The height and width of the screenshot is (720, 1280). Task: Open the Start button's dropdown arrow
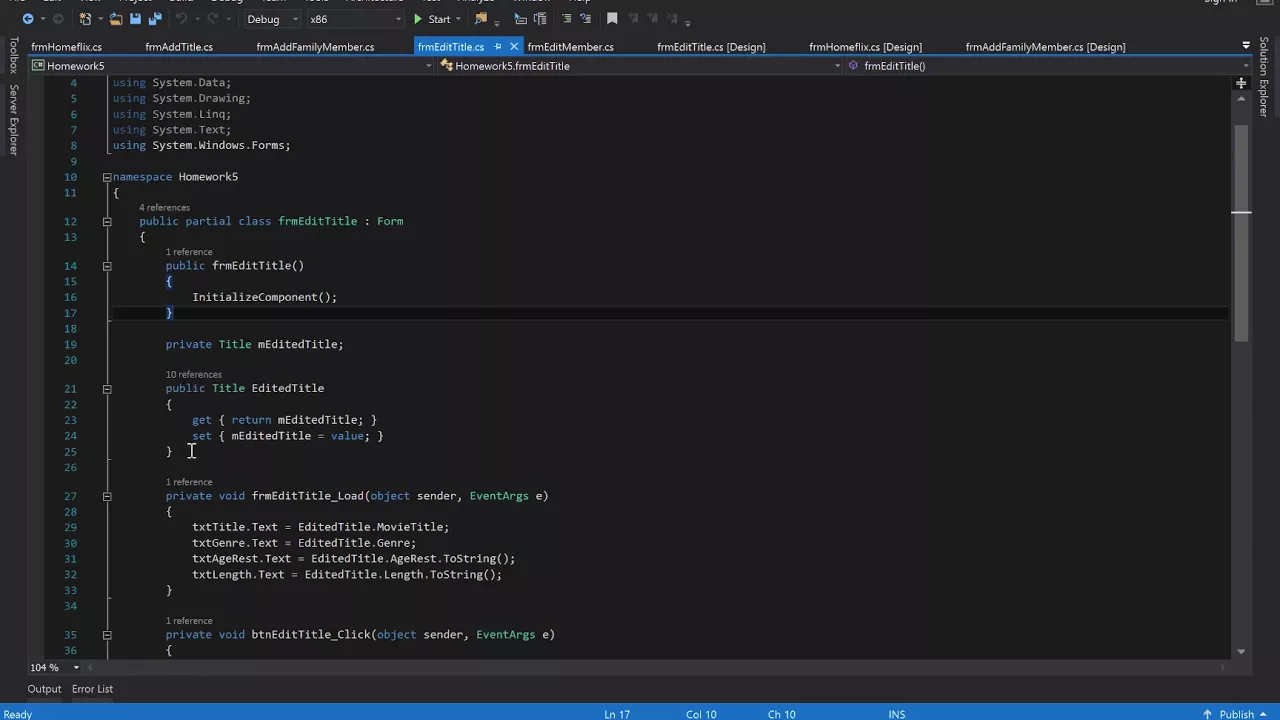click(x=458, y=19)
